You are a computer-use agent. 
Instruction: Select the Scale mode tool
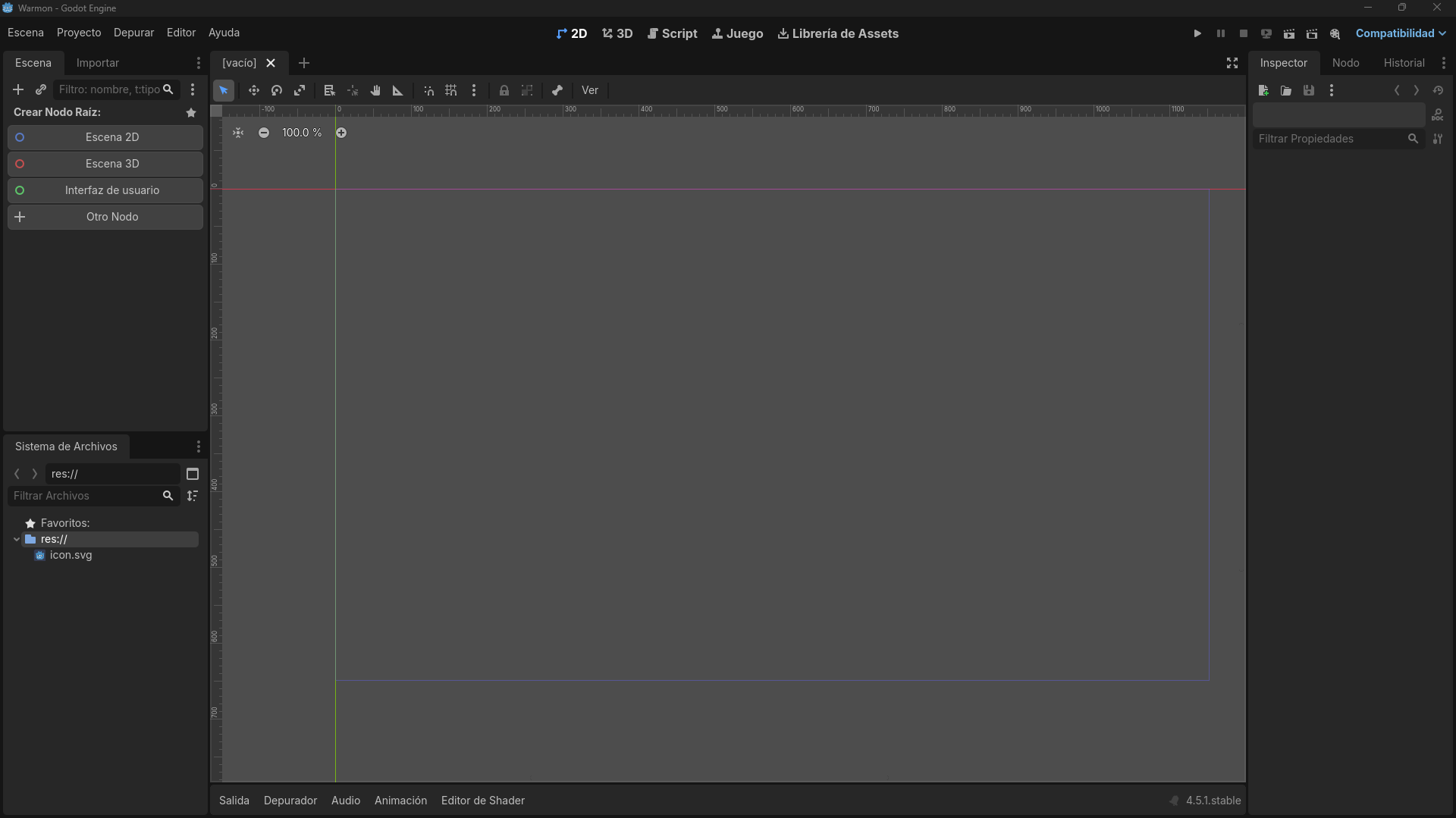[300, 90]
